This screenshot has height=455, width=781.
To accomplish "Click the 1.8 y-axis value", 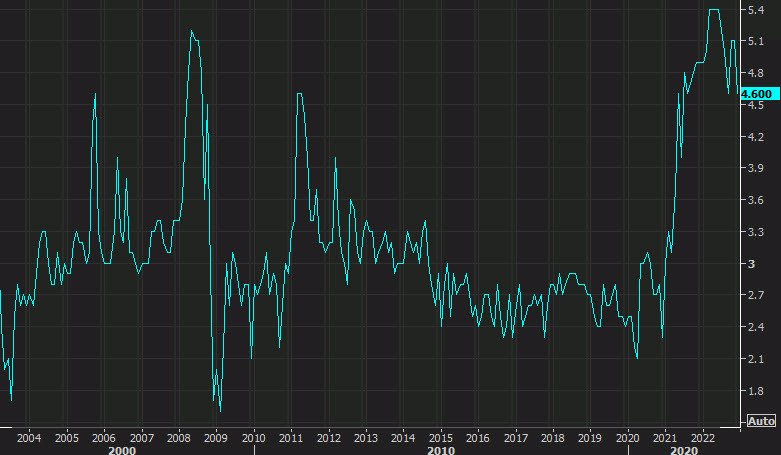I will 756,391.
